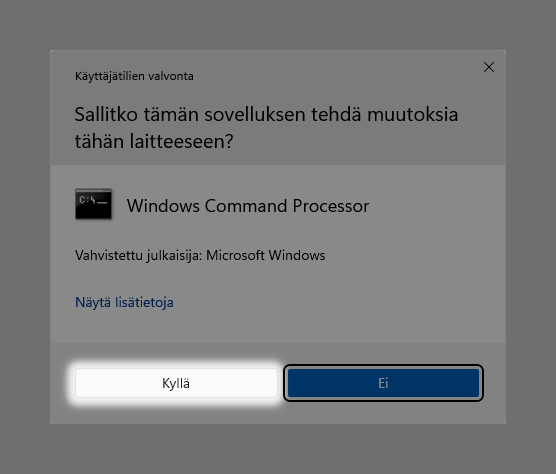
Task: Dismiss the prompt with the X icon
Action: point(489,67)
